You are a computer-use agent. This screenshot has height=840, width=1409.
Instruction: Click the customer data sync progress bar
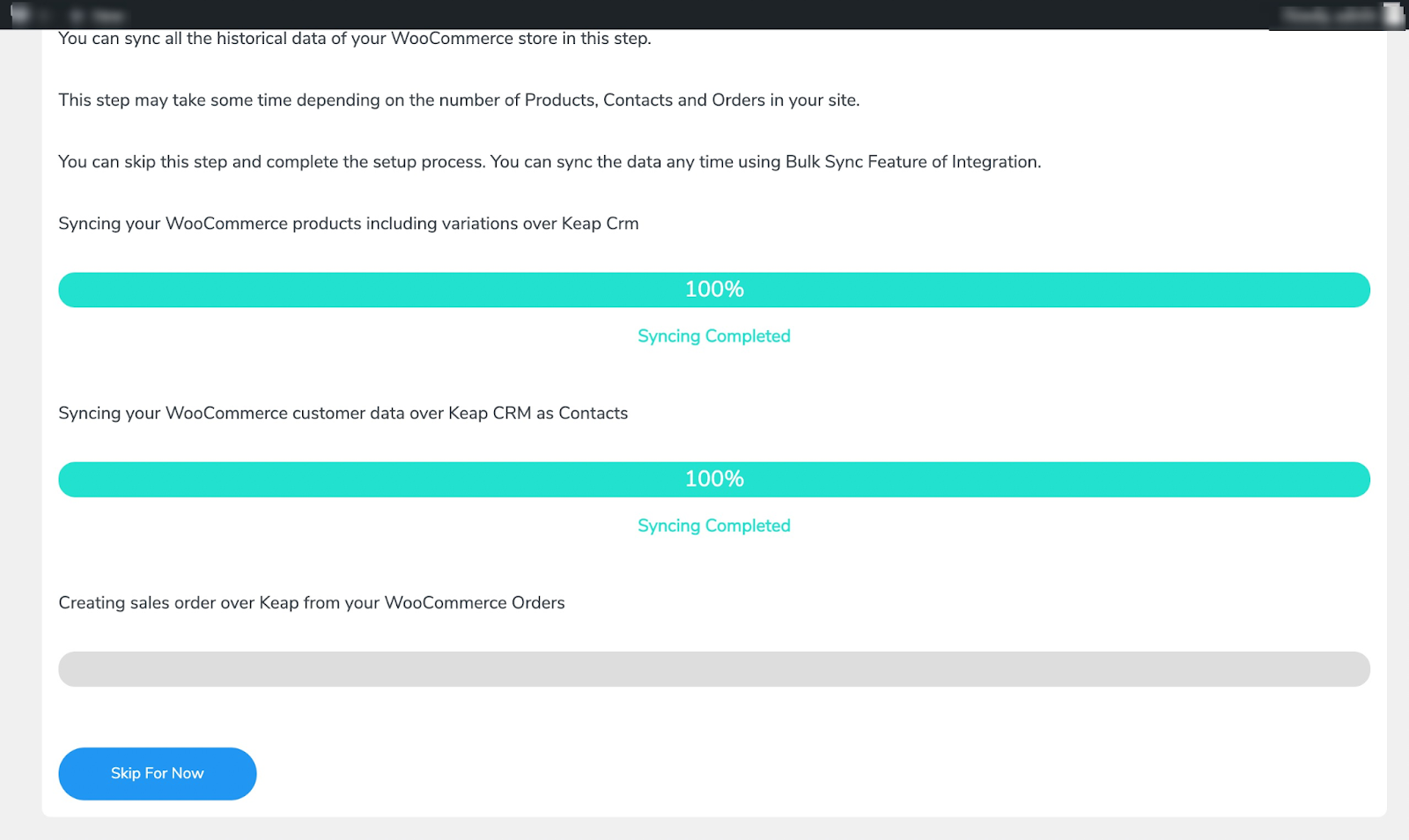coord(714,479)
